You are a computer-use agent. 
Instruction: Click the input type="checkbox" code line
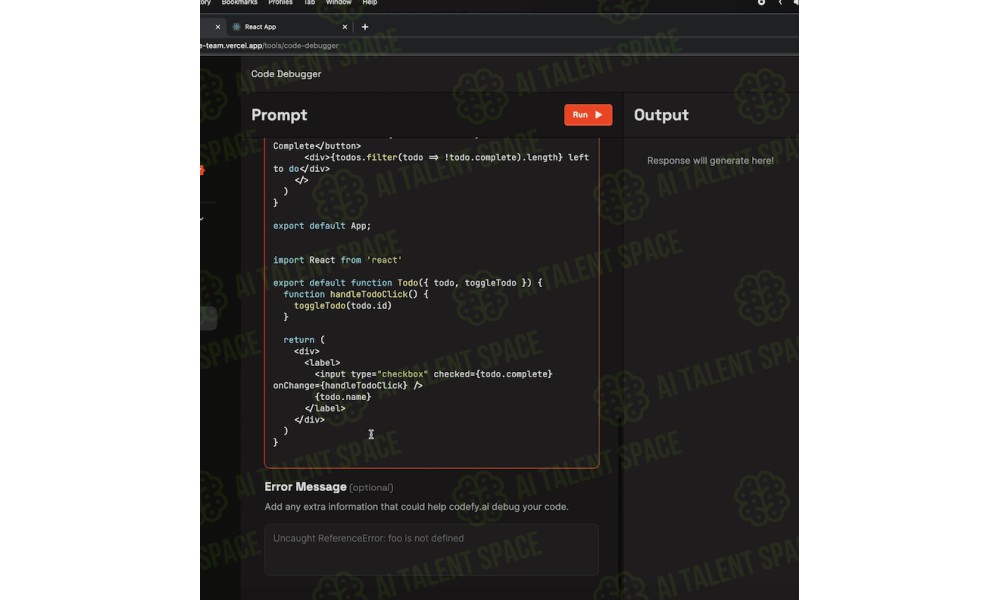point(434,374)
